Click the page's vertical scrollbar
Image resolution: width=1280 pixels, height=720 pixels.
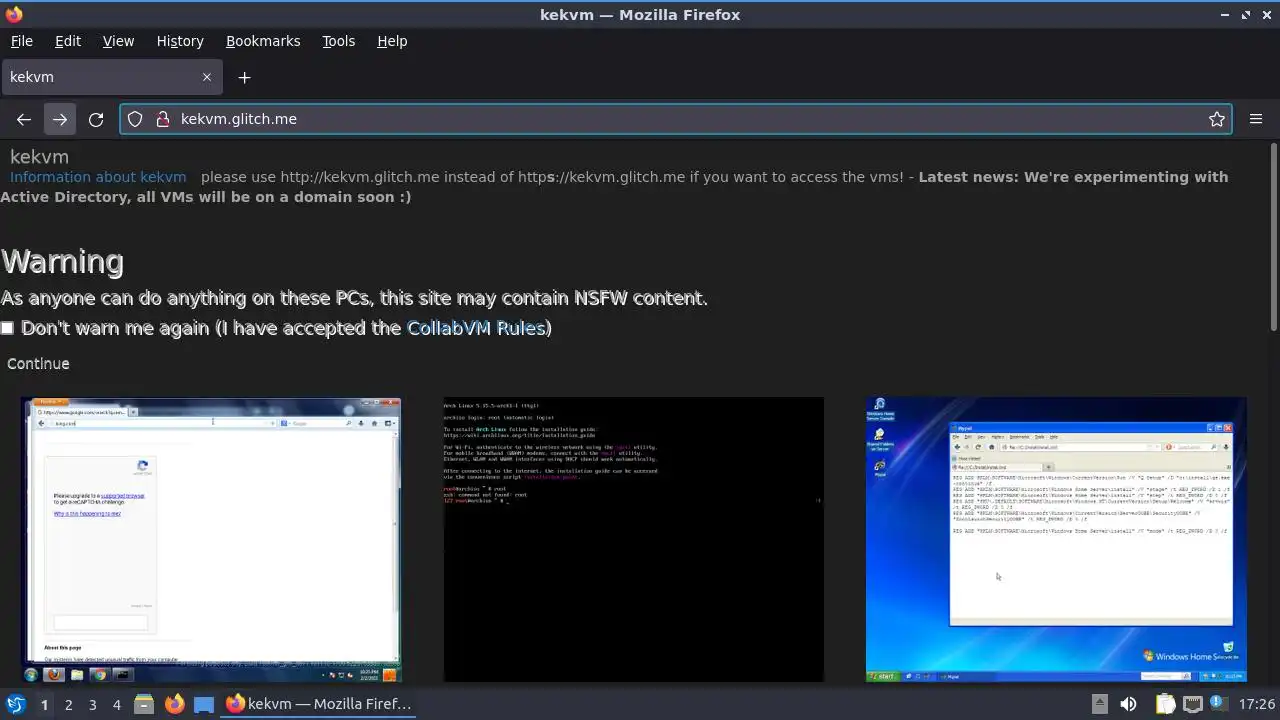coord(1273,237)
